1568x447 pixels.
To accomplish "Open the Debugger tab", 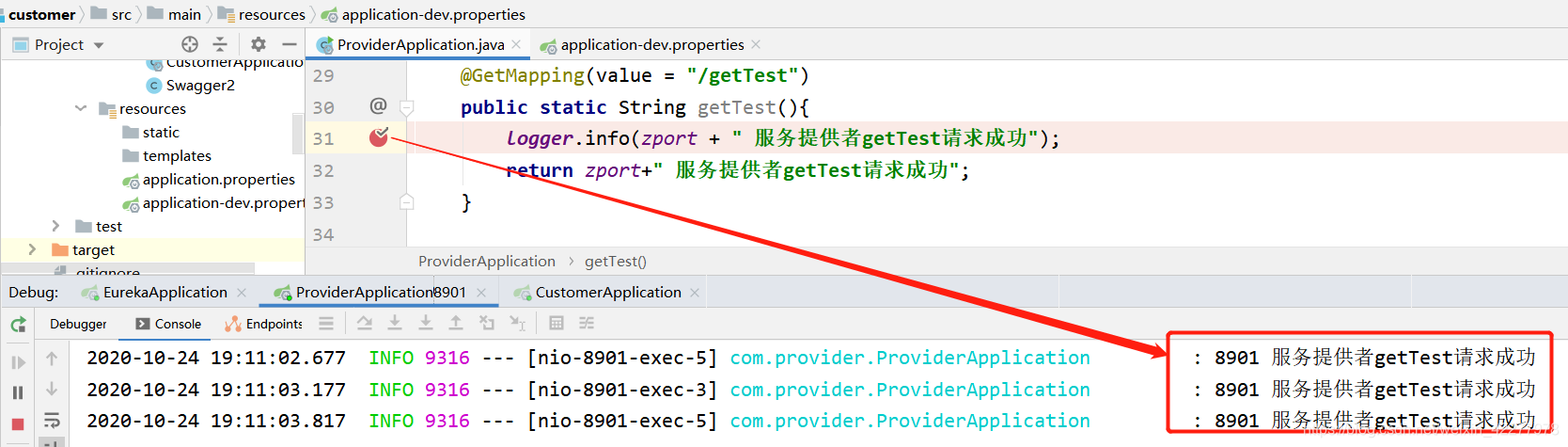I will tap(78, 324).
